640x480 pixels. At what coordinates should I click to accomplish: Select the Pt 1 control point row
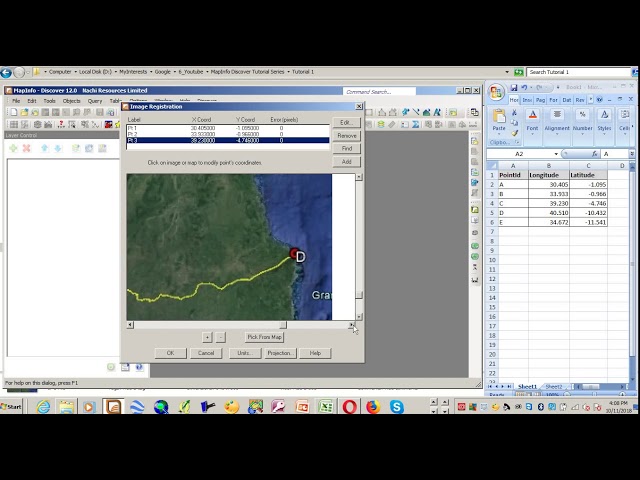[x=228, y=128]
